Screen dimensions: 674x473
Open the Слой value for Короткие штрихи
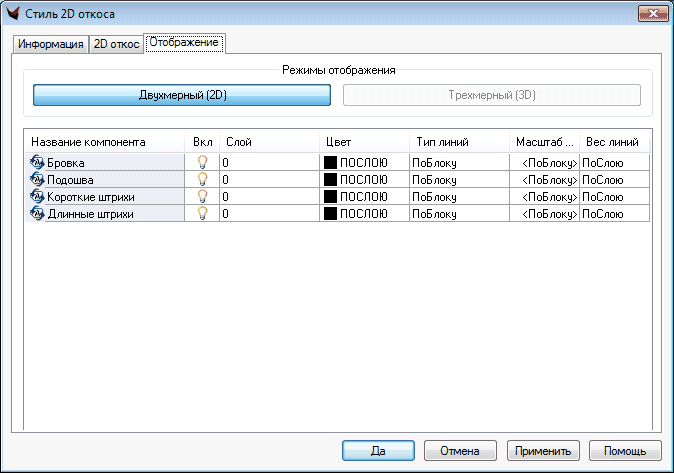click(268, 196)
